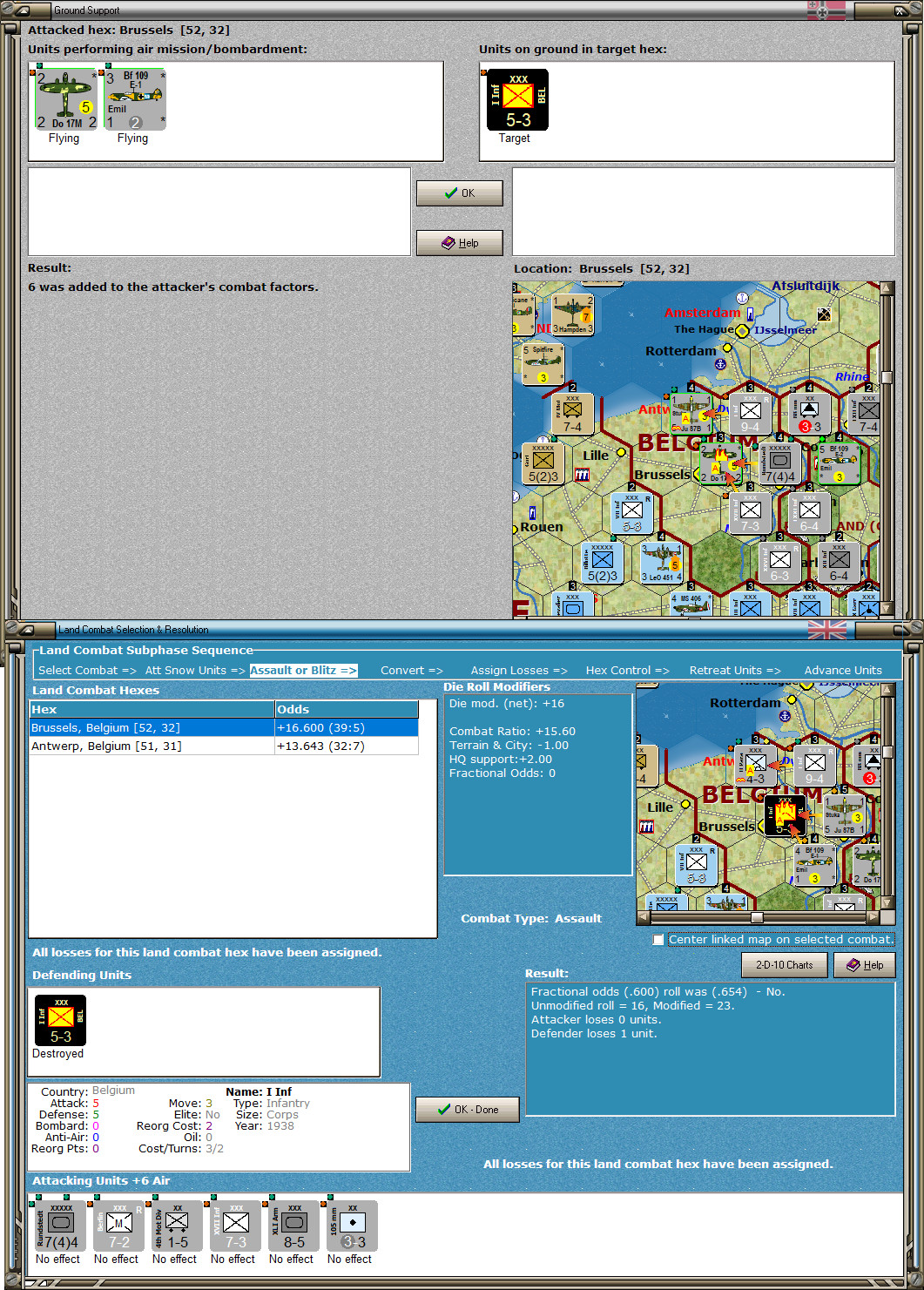Click the British flag icon in Land Combat title

click(x=826, y=630)
